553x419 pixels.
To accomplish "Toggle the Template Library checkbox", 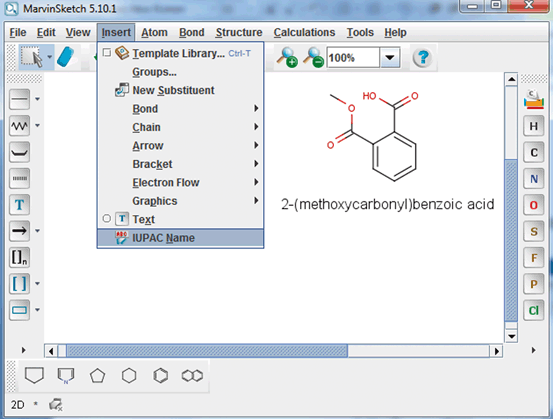I will coord(107,53).
